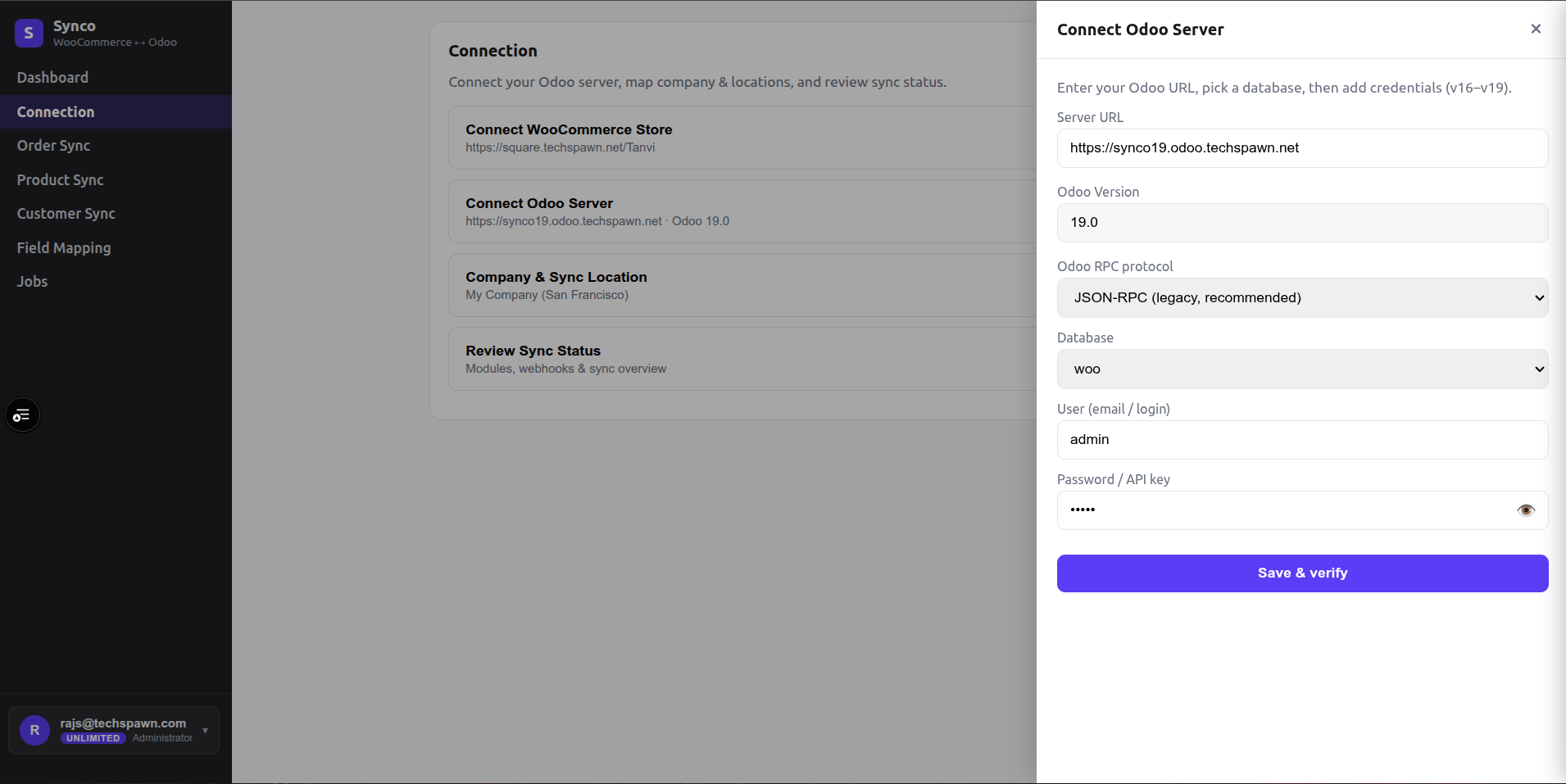Click rajs@techspawn.com account name

(x=123, y=723)
